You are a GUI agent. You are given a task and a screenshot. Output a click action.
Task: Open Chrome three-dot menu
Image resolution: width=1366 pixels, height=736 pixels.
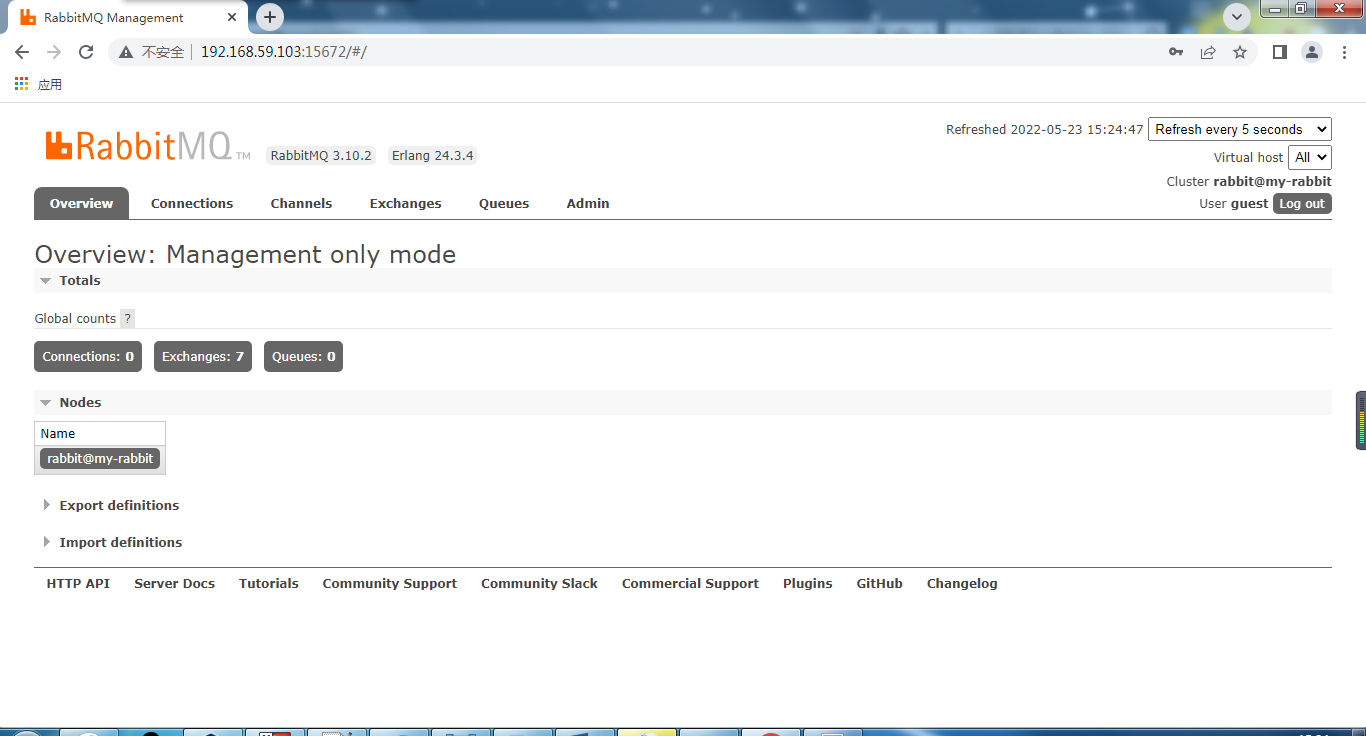pyautogui.click(x=1344, y=52)
